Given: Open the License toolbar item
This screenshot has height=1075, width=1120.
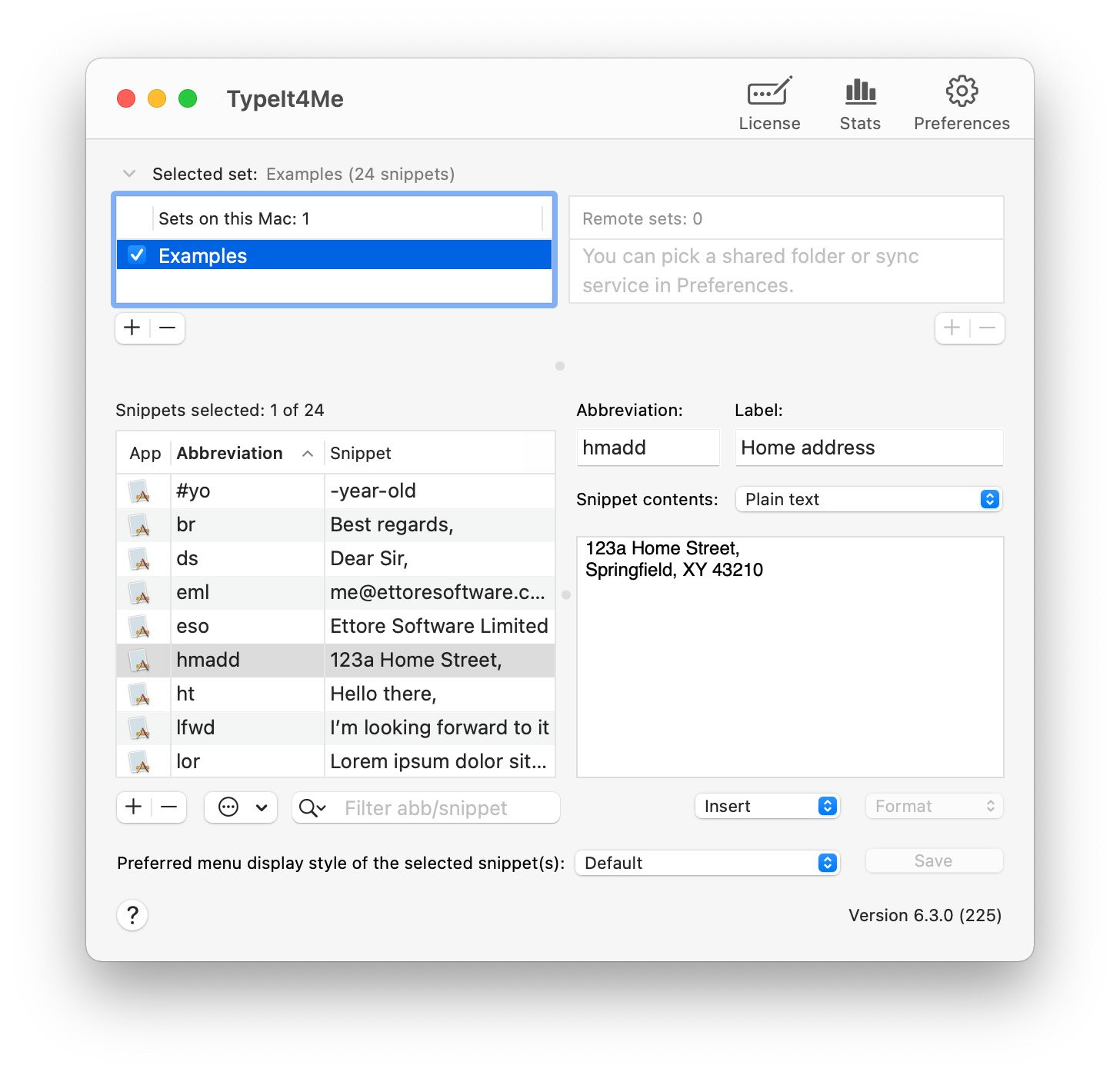Looking at the screenshot, I should click(x=769, y=104).
